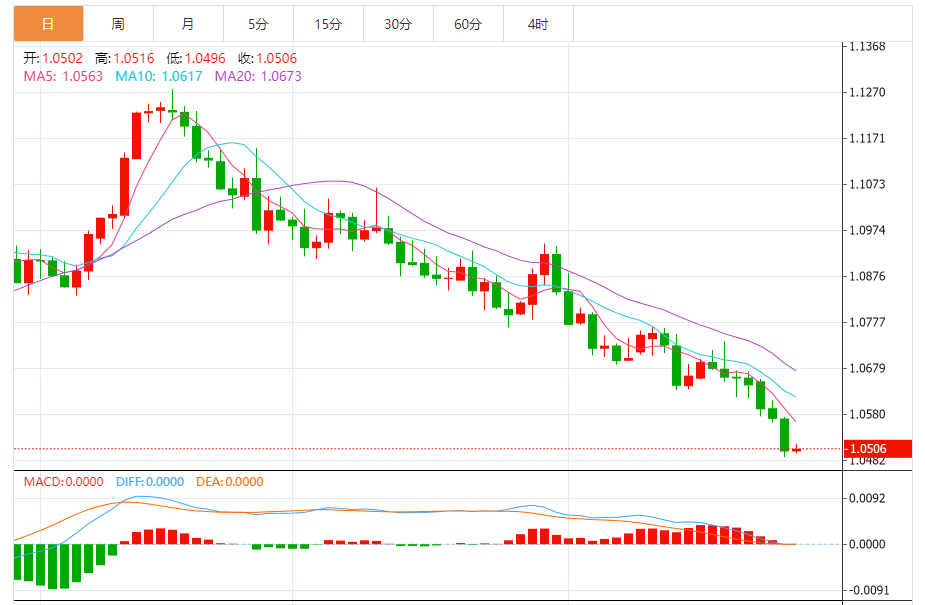Click the close price 收:1.0506
This screenshot has width=925, height=605.
point(267,58)
